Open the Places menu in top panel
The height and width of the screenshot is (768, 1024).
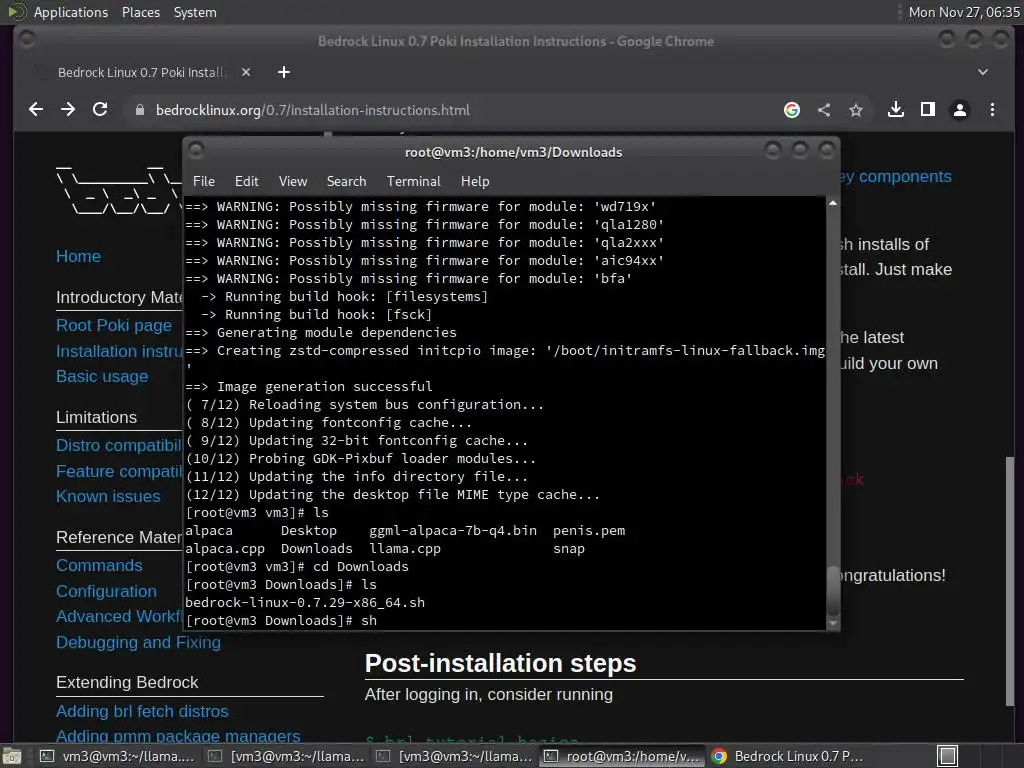click(141, 12)
